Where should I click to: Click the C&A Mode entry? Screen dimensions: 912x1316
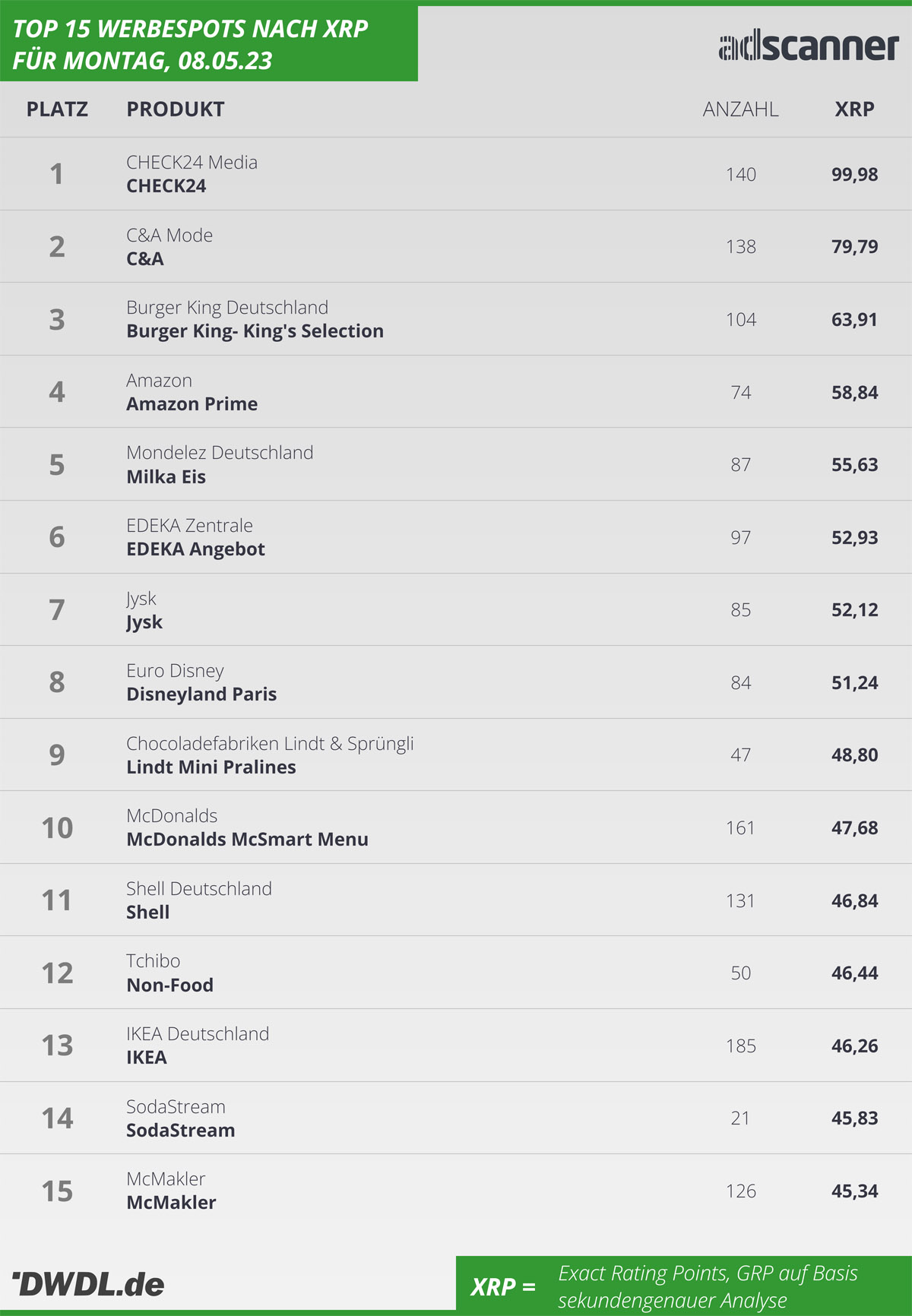tap(169, 236)
